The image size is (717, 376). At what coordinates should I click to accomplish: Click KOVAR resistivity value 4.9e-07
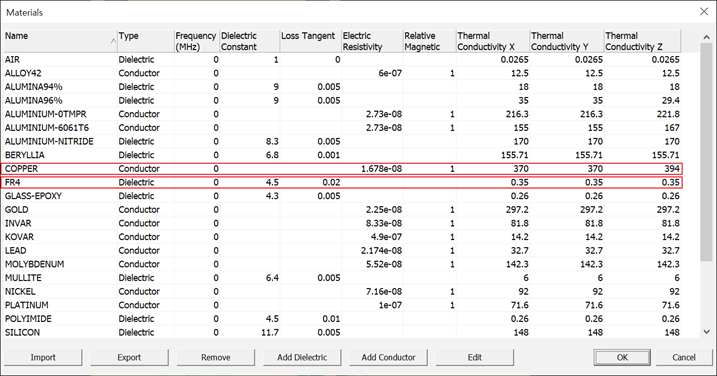[386, 237]
